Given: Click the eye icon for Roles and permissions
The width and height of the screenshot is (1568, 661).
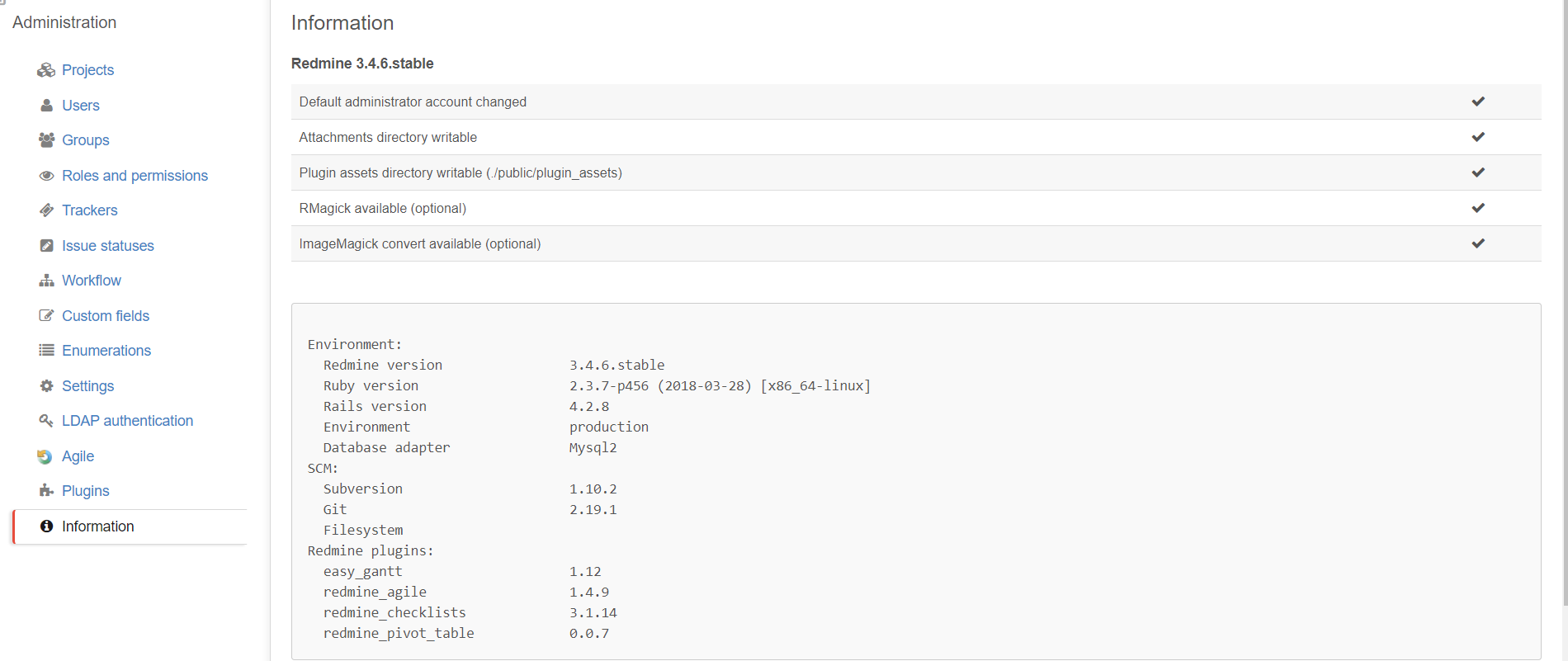Looking at the screenshot, I should (x=46, y=176).
